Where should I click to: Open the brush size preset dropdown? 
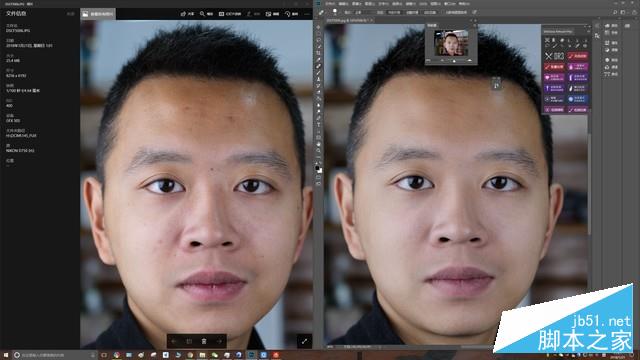coord(336,12)
